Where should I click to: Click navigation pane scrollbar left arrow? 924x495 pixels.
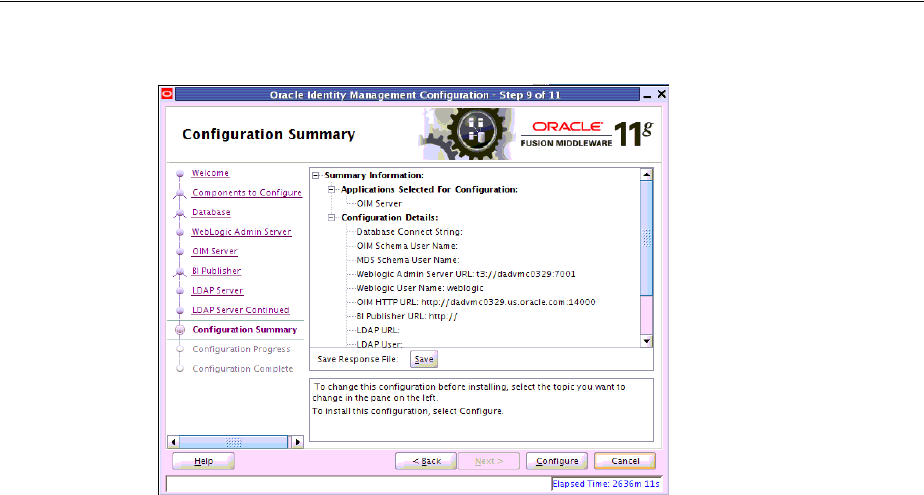click(x=173, y=442)
